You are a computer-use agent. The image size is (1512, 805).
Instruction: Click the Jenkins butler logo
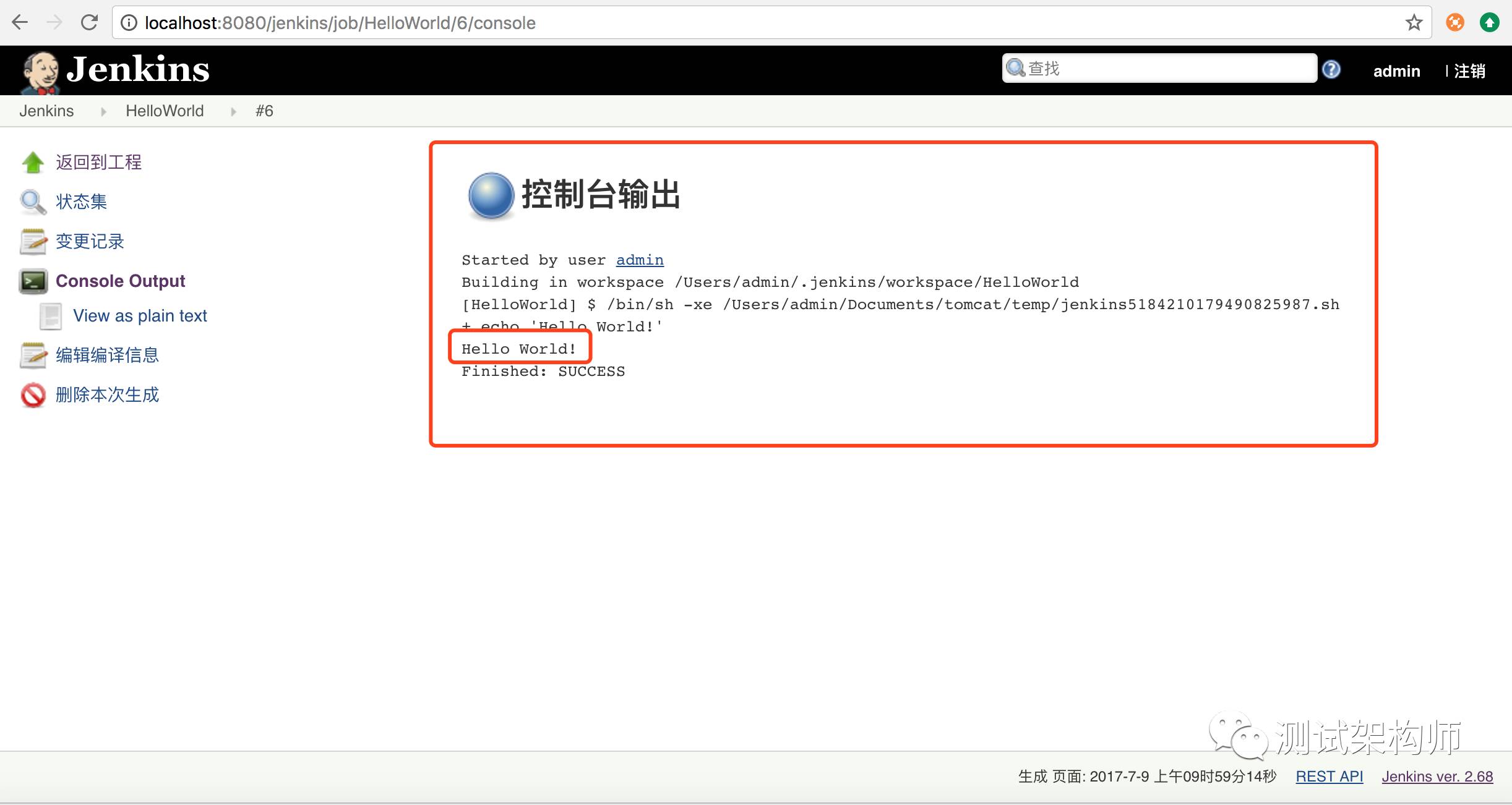[x=40, y=72]
